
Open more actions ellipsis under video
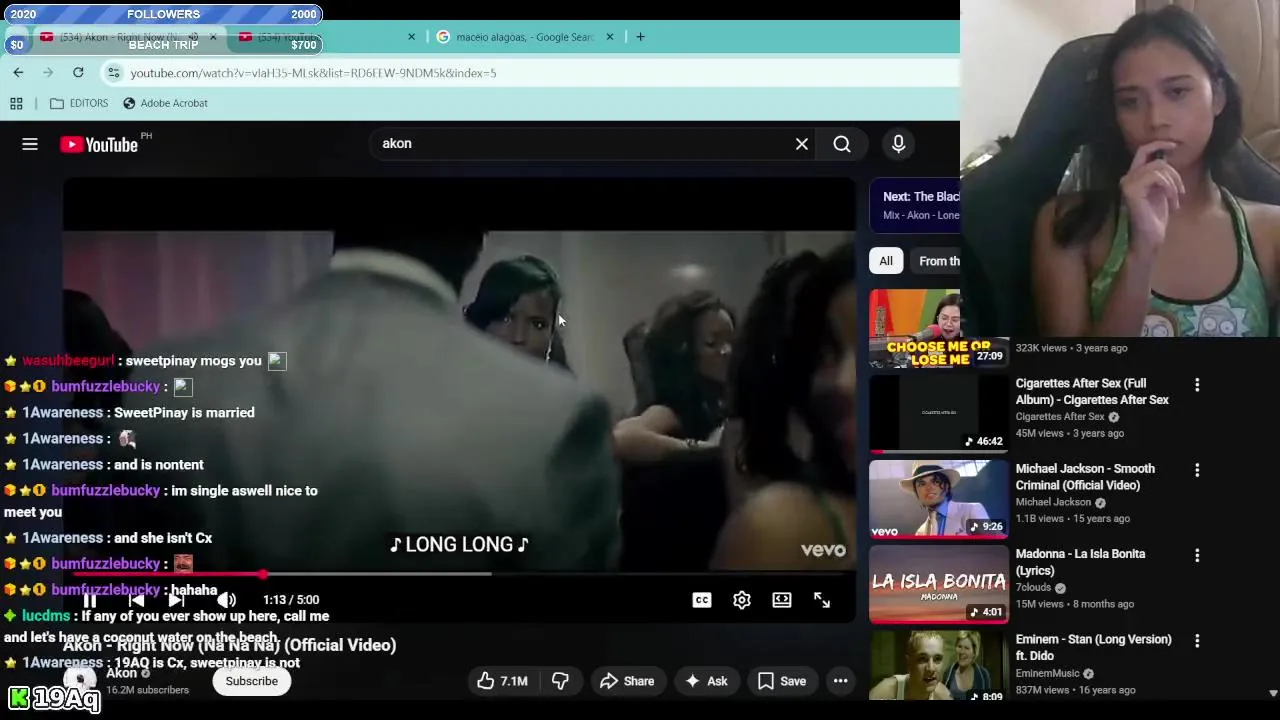pyautogui.click(x=841, y=681)
